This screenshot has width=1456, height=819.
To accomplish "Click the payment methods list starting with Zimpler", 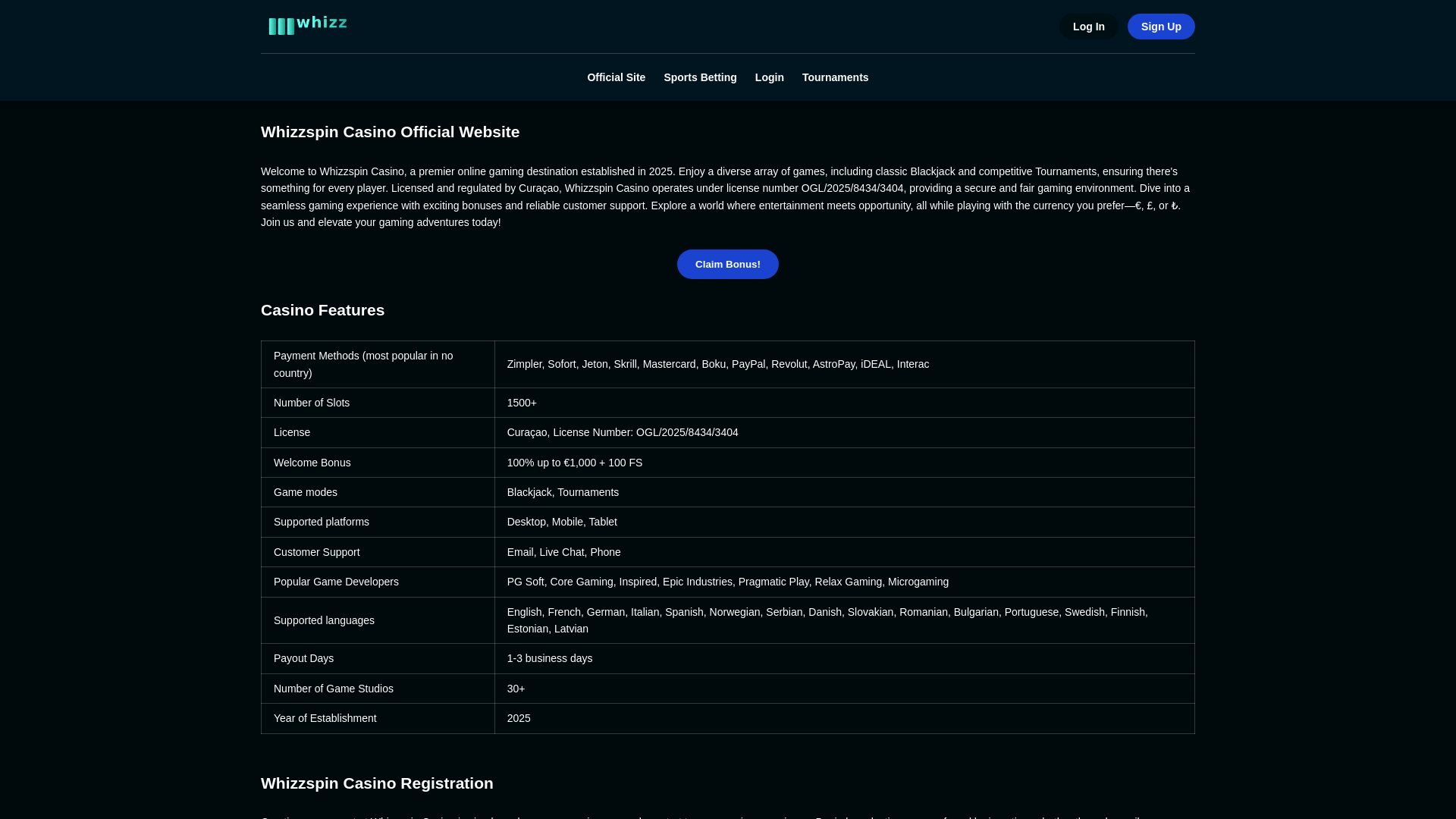I will point(717,364).
